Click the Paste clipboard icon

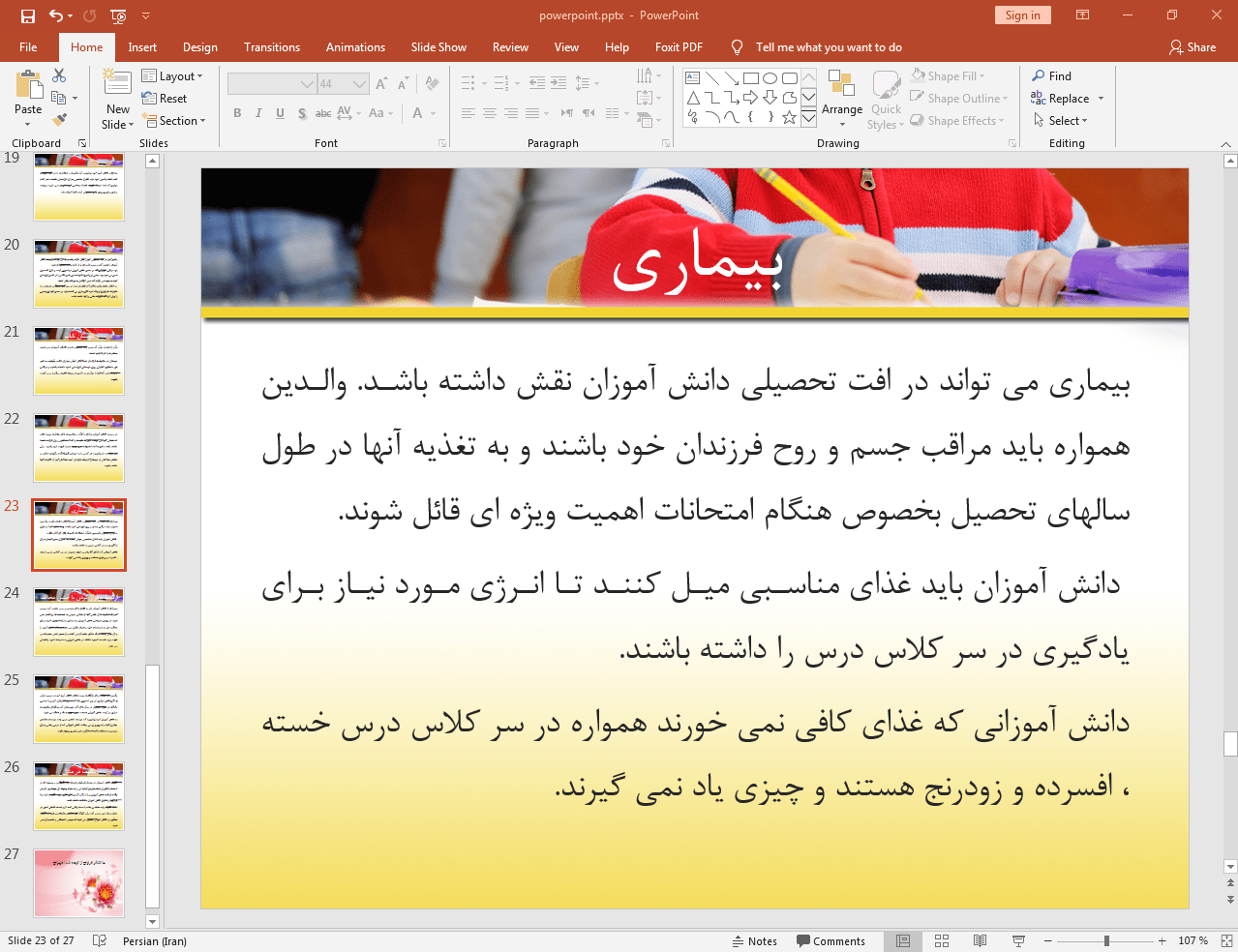(x=28, y=84)
